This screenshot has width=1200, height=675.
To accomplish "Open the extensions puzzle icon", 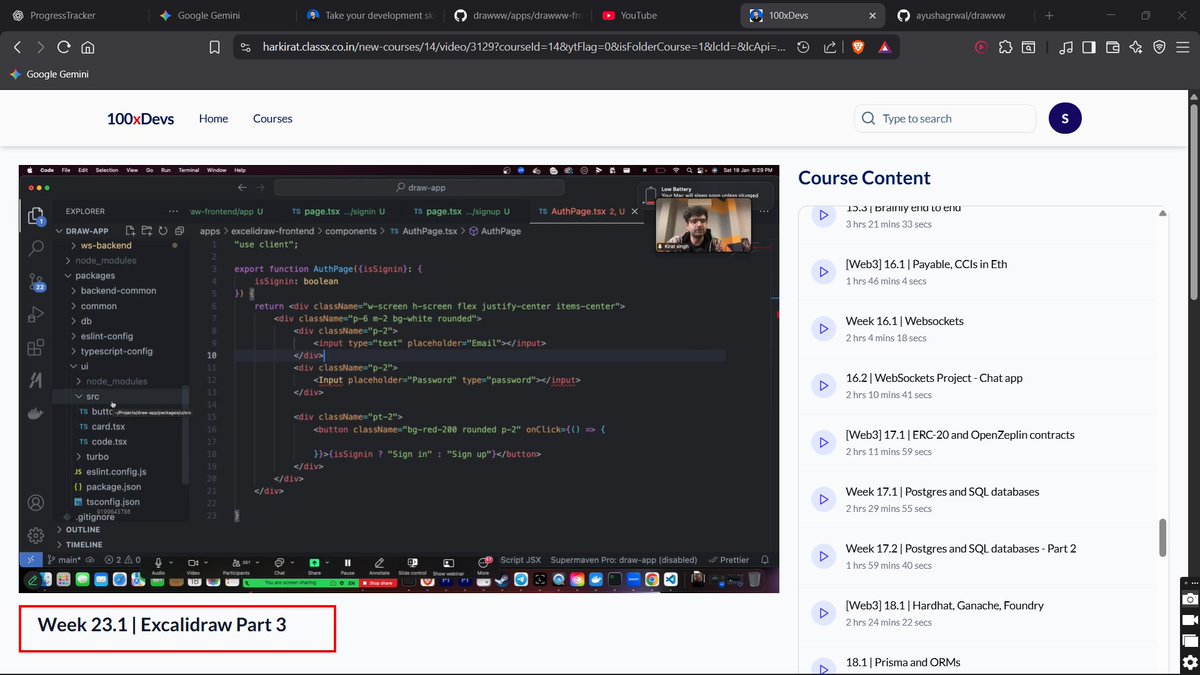I will click(1004, 47).
